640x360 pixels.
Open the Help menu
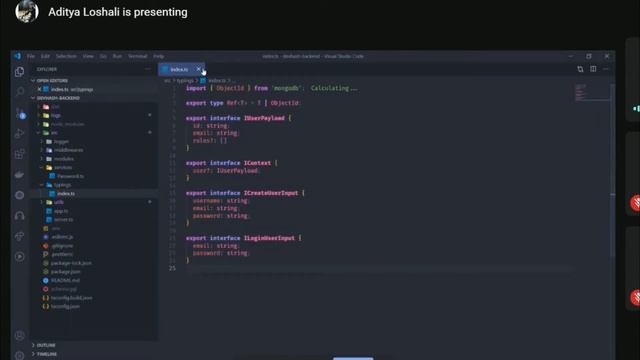[x=159, y=56]
